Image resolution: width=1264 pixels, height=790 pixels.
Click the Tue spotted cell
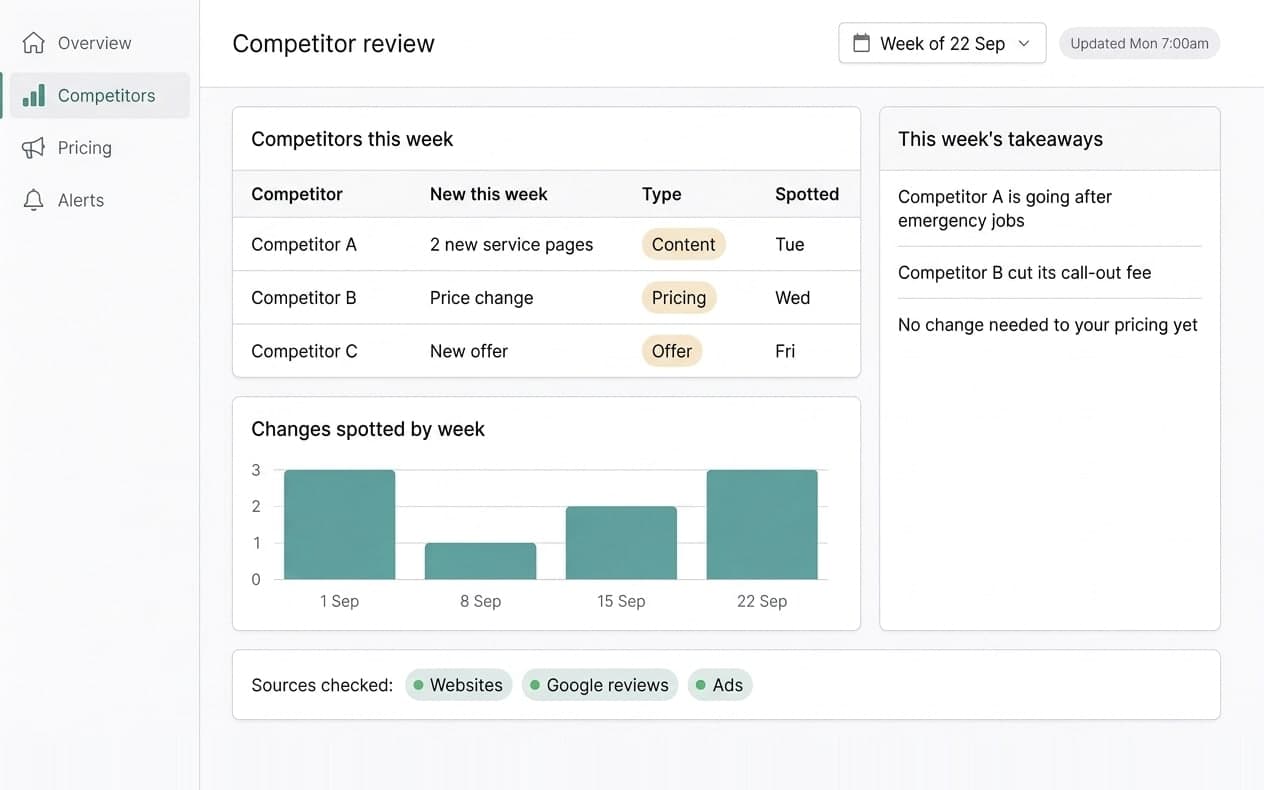click(x=790, y=244)
